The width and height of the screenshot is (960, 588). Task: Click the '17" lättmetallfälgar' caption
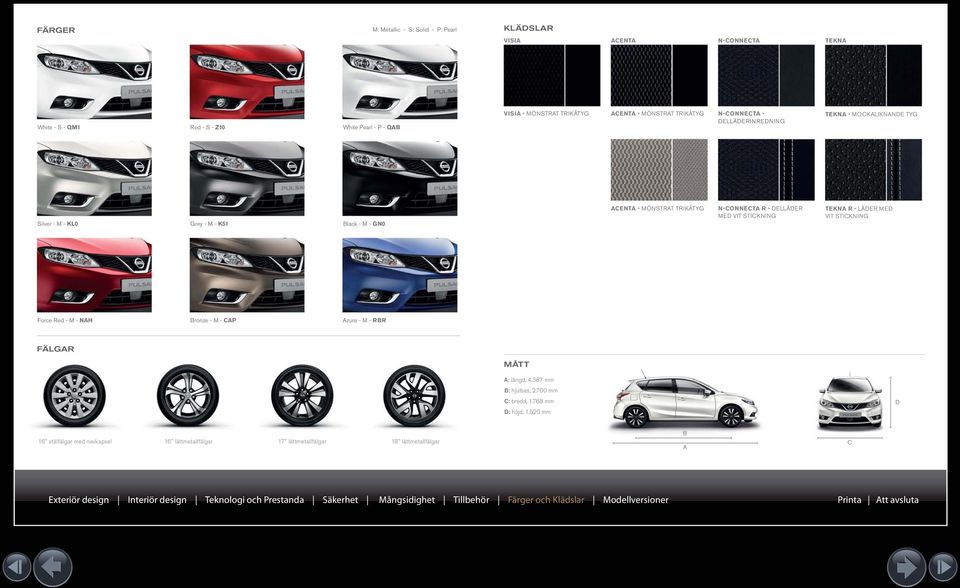click(x=302, y=441)
